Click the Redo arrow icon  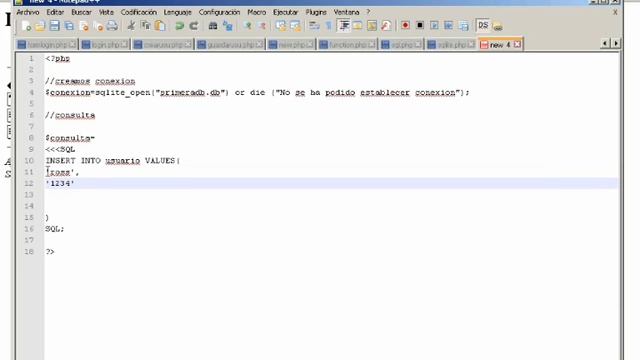[194, 26]
